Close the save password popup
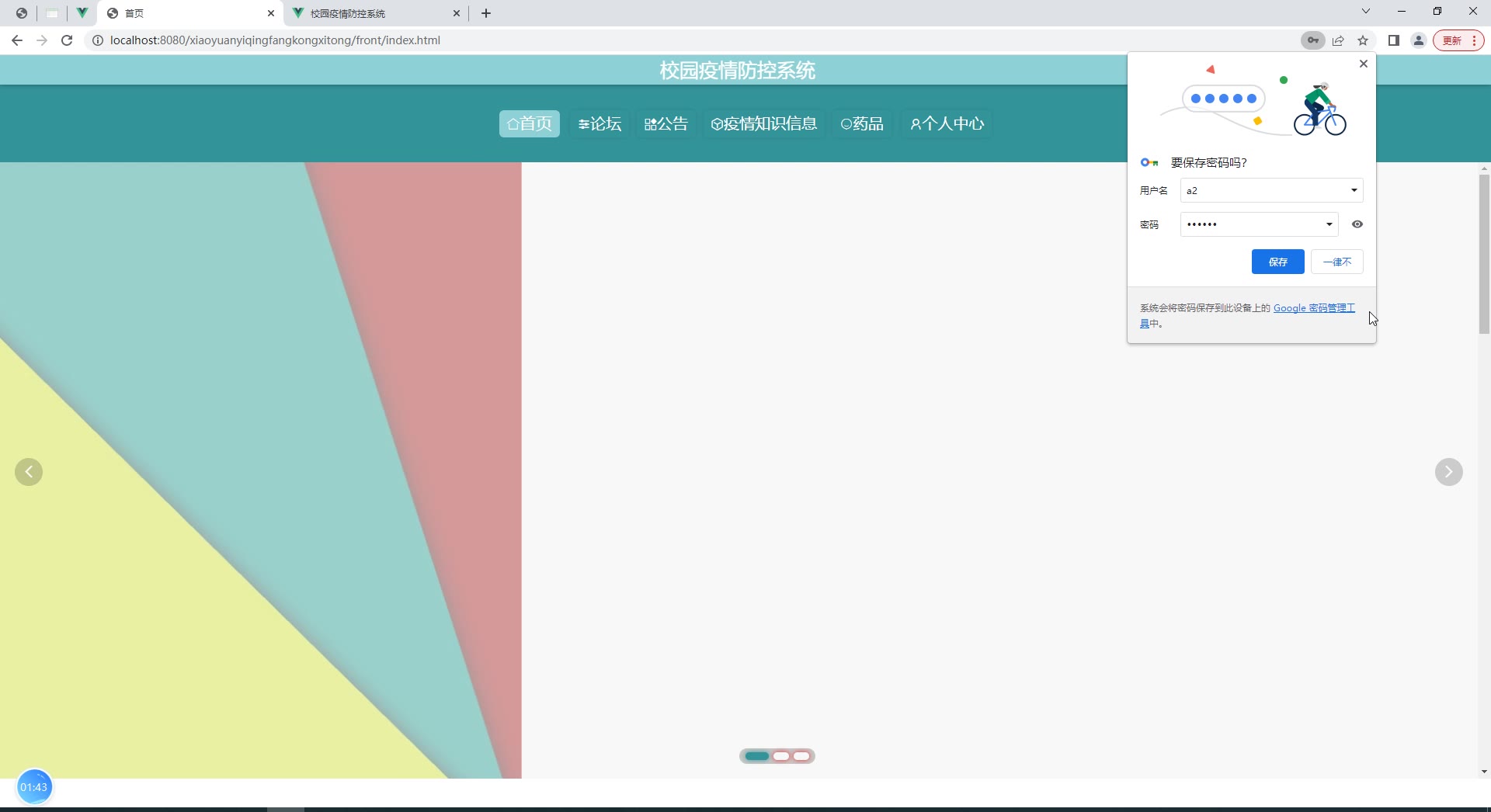Image resolution: width=1491 pixels, height=812 pixels. 1364,64
